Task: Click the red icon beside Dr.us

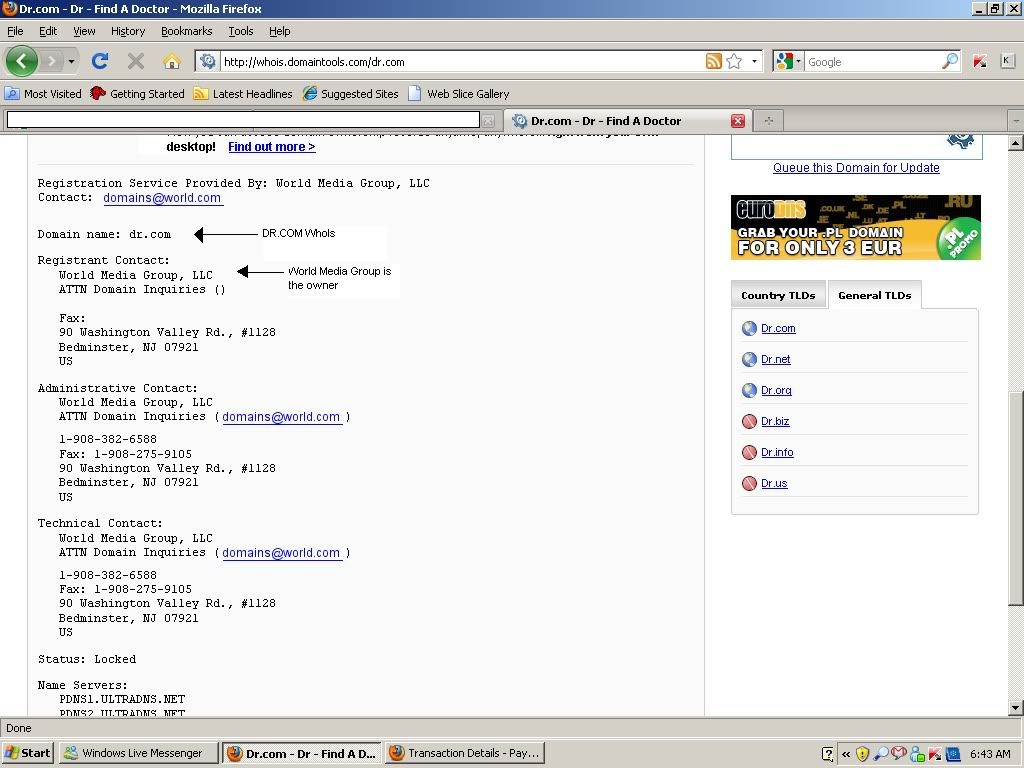Action: click(750, 483)
